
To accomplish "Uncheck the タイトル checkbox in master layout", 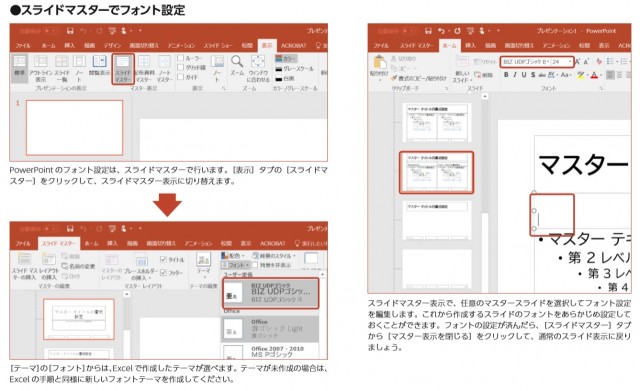I will click(163, 260).
